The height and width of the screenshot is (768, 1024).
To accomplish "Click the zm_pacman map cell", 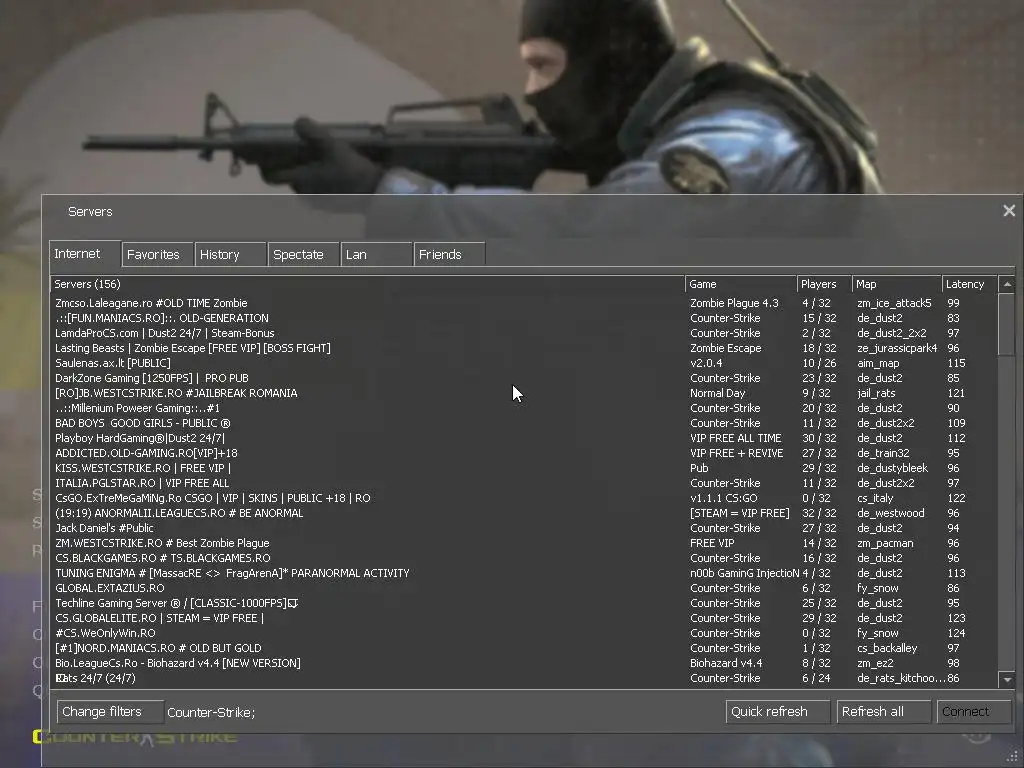I will [x=885, y=543].
